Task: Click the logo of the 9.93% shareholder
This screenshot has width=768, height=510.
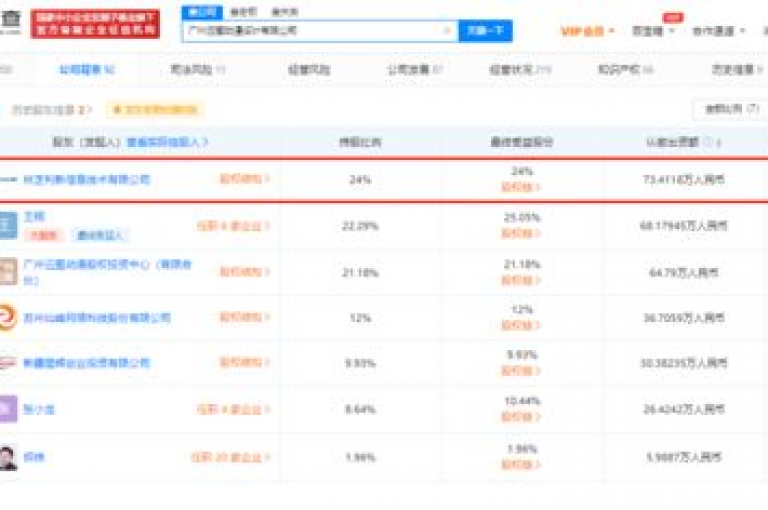Action: (x=8, y=363)
